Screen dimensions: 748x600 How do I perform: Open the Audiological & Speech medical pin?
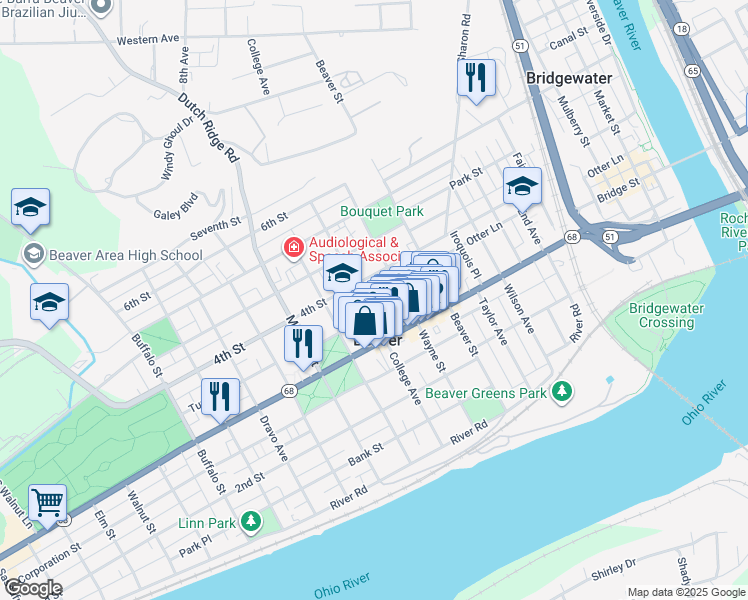point(293,248)
